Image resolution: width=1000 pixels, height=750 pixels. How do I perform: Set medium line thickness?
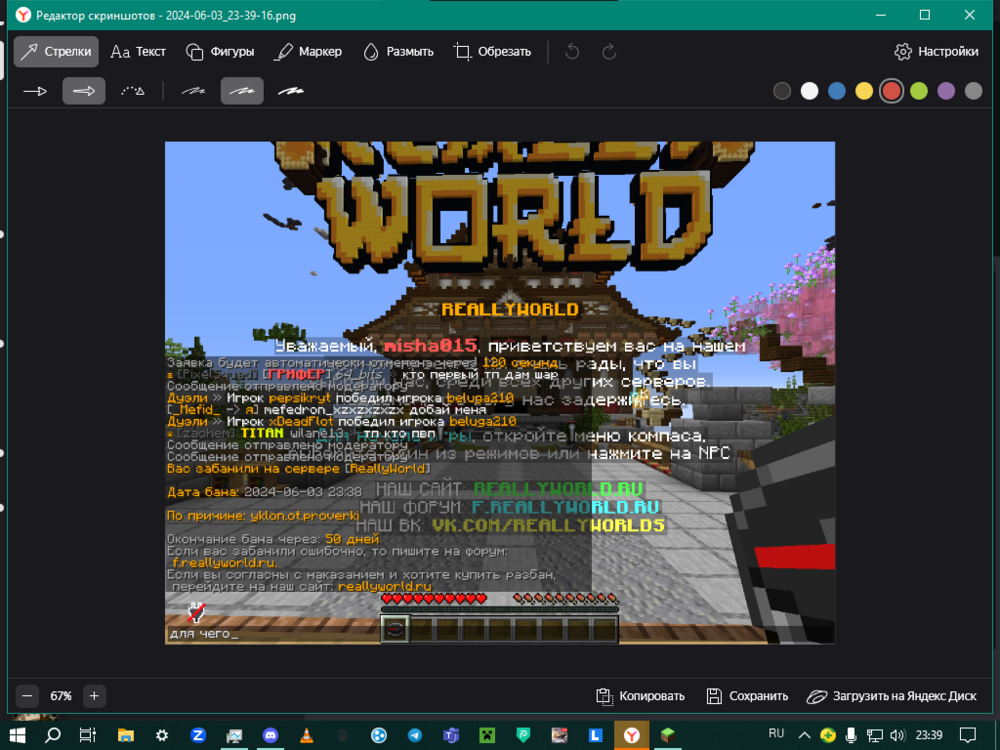coord(242,91)
